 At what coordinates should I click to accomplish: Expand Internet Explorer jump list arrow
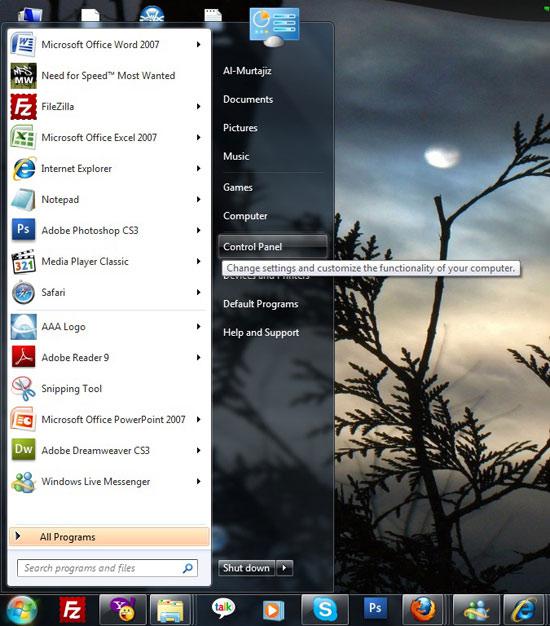198,168
